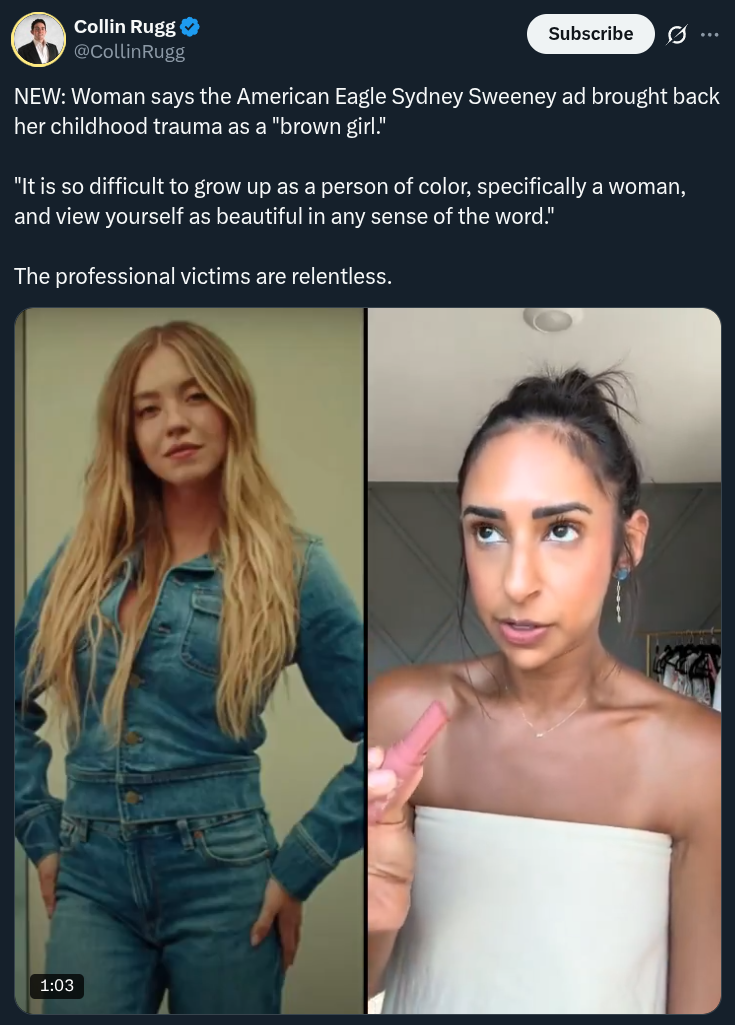Viewport: 735px width, 1025px height.
Task: Open the Collin Rugg display name link
Action: click(124, 27)
